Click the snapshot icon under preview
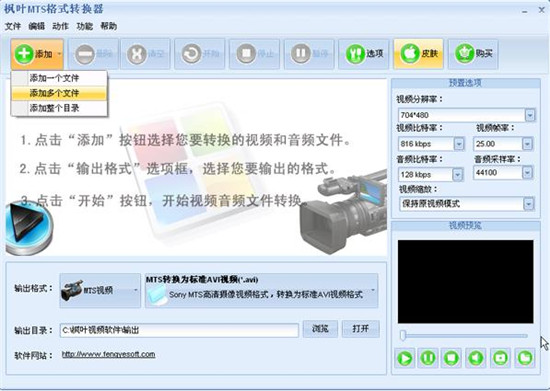 pyautogui.click(x=500, y=358)
